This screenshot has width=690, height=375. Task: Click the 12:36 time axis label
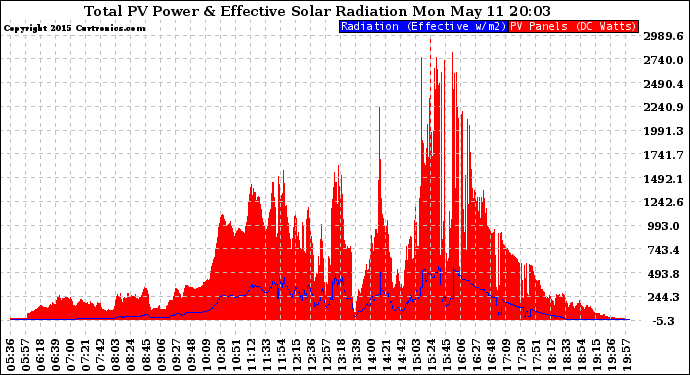coord(311,354)
